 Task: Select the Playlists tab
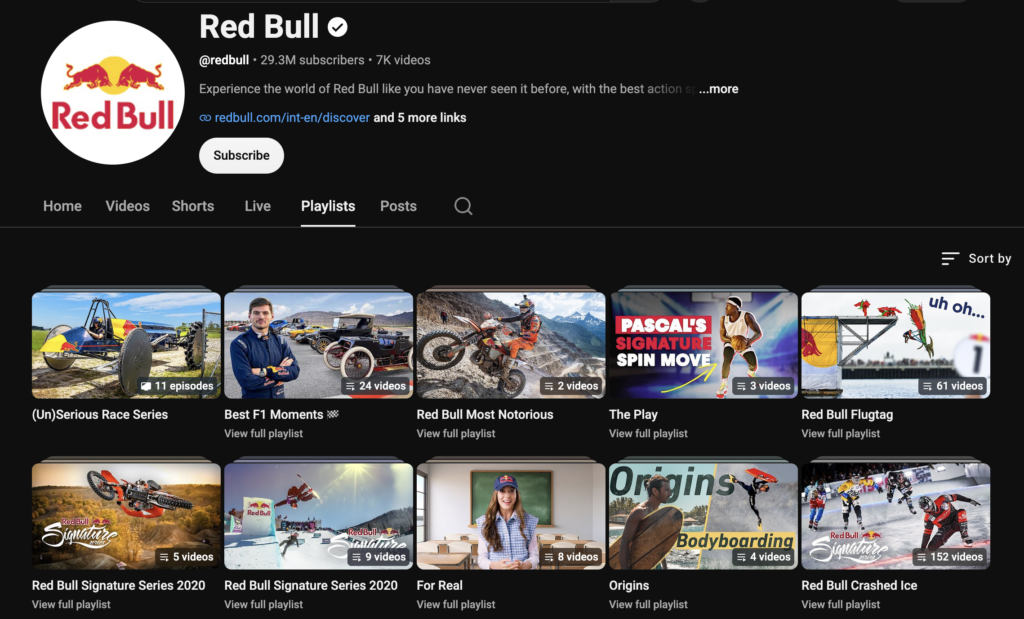click(x=328, y=206)
